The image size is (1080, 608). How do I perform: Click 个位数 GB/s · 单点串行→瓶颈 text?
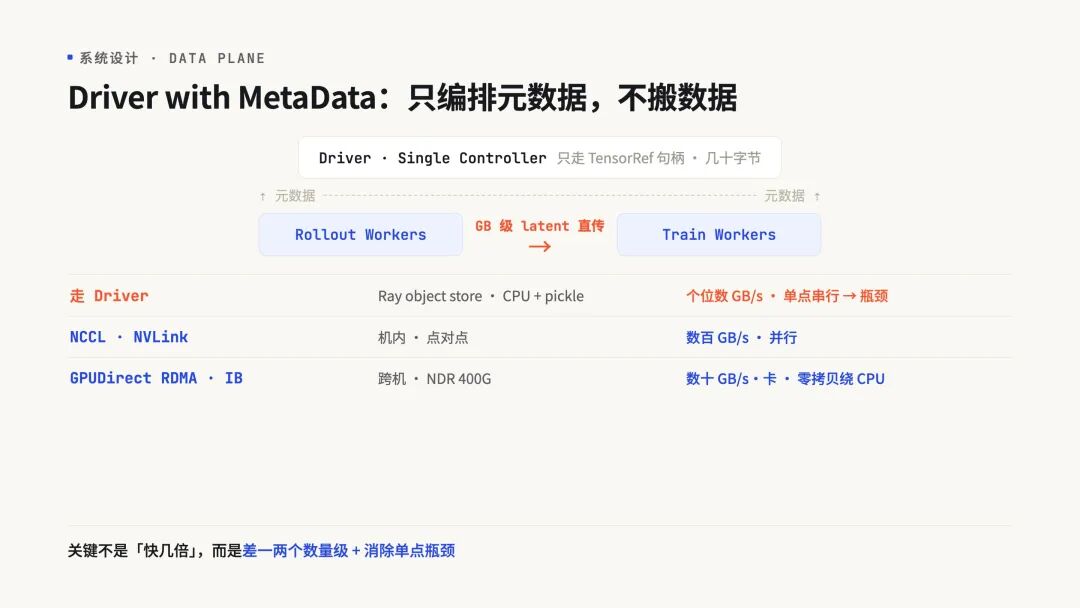(x=787, y=296)
